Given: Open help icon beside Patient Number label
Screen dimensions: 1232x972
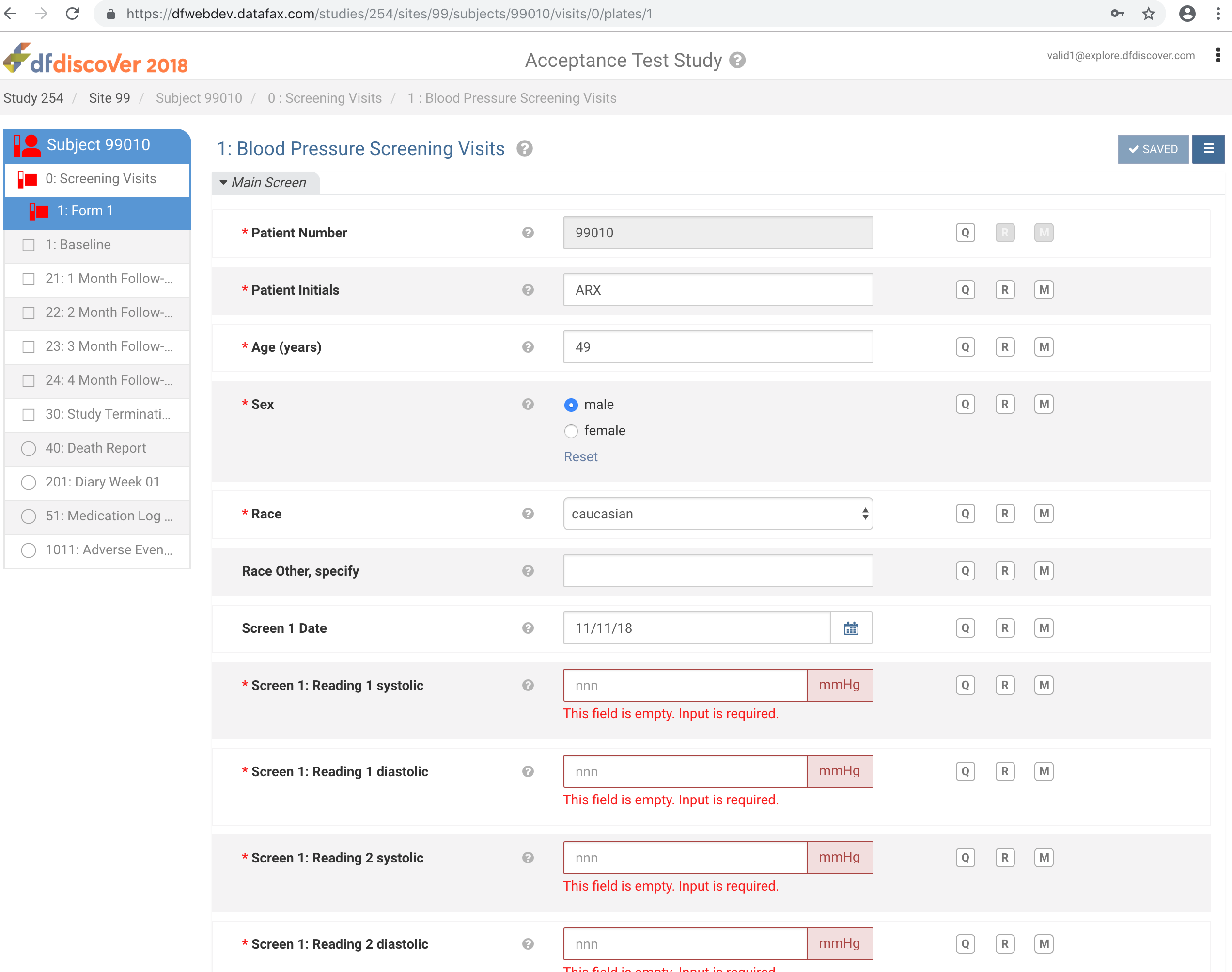Looking at the screenshot, I should (x=528, y=233).
